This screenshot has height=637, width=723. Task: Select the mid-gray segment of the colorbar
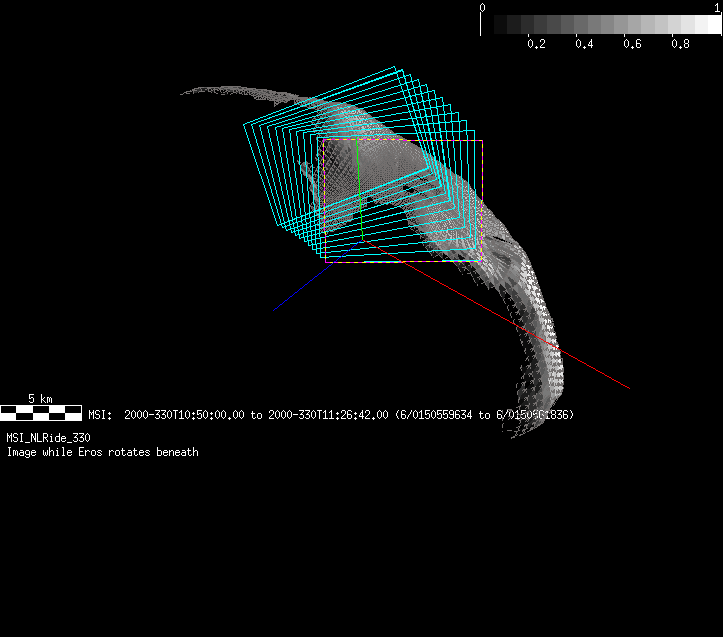(602, 24)
